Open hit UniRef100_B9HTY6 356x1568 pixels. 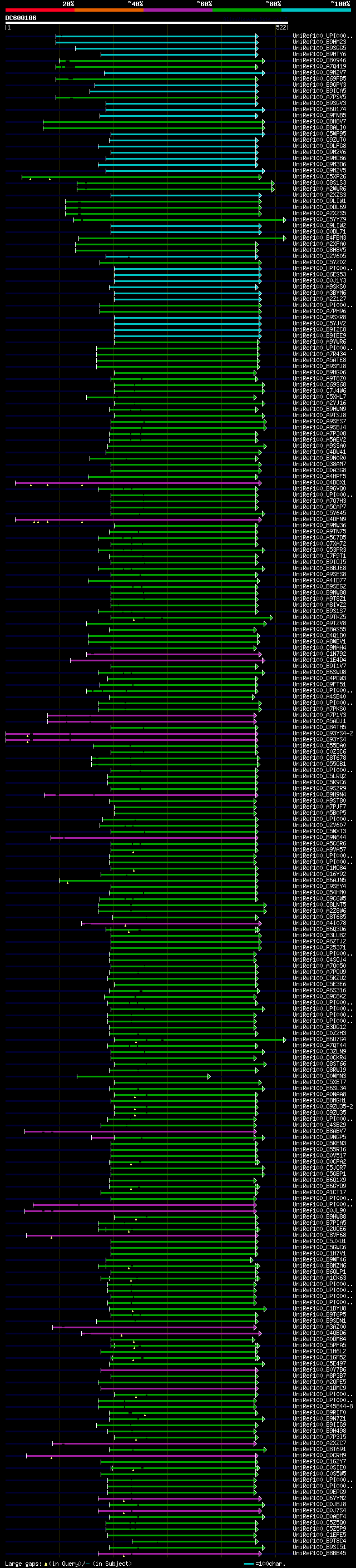(319, 54)
